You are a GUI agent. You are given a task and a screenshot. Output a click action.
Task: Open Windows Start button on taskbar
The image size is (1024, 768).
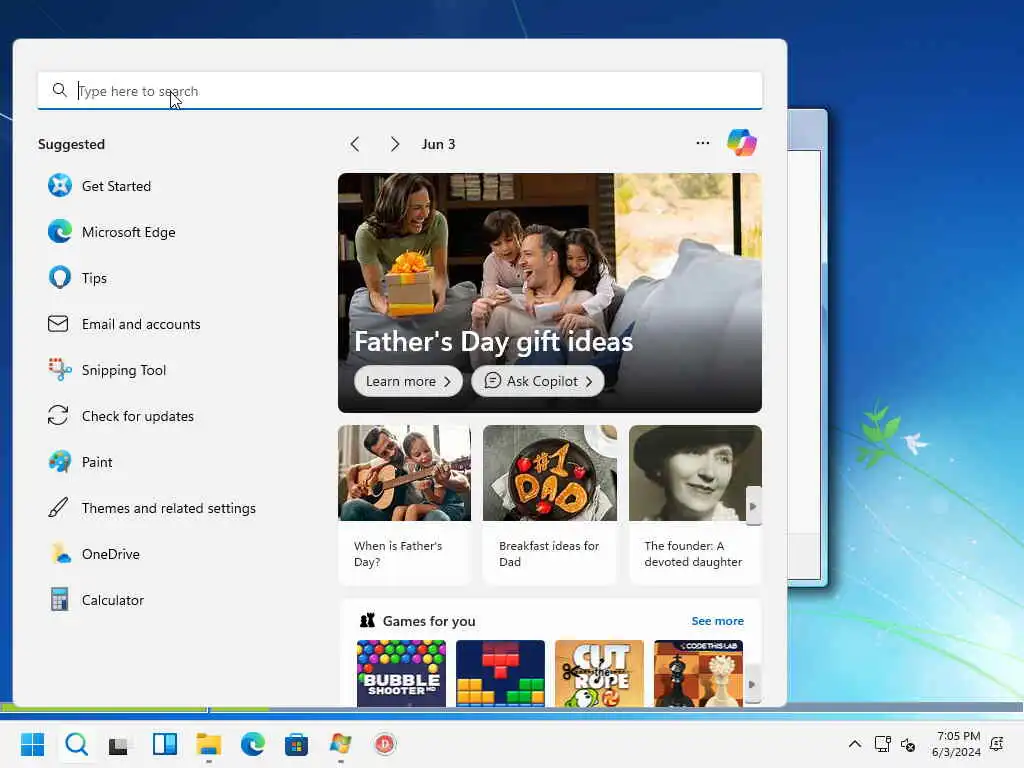pos(33,744)
